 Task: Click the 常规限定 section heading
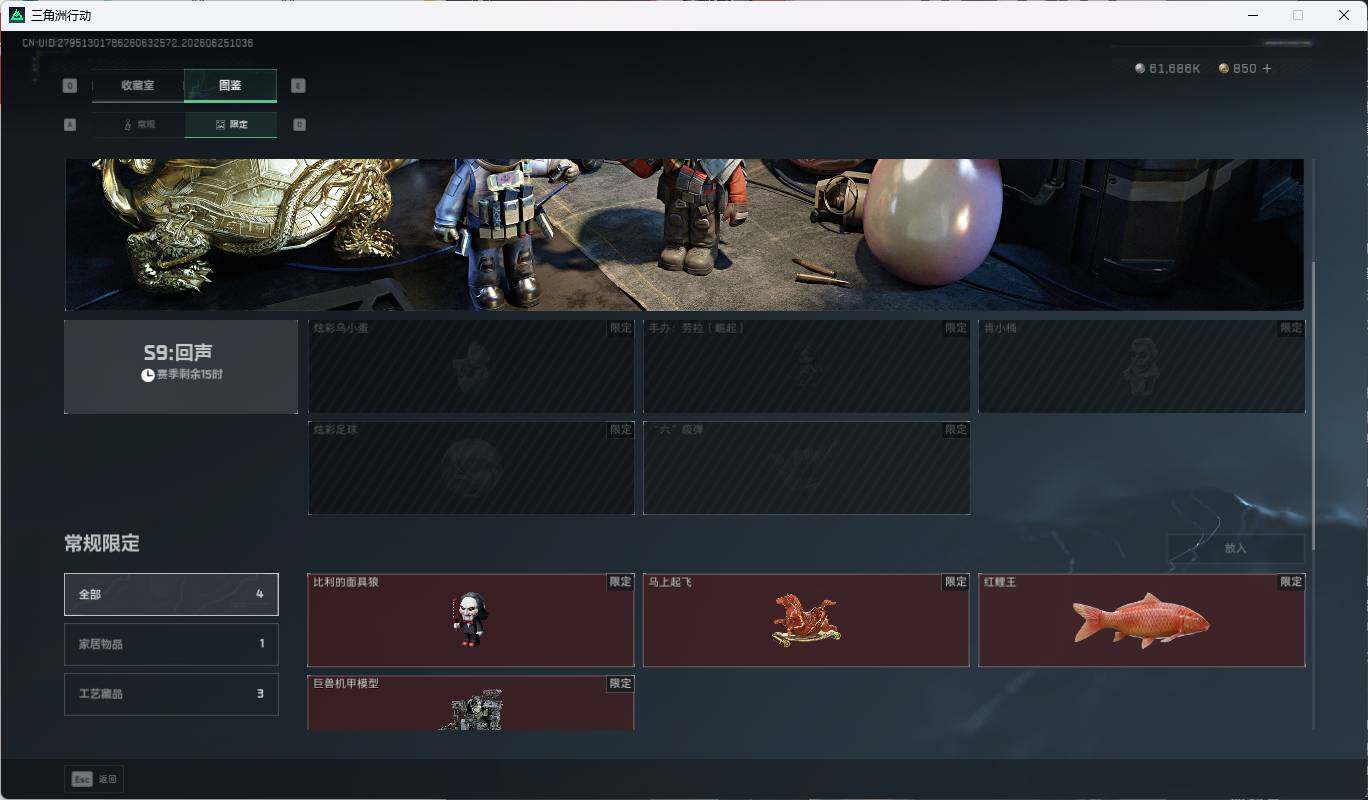pyautogui.click(x=102, y=544)
